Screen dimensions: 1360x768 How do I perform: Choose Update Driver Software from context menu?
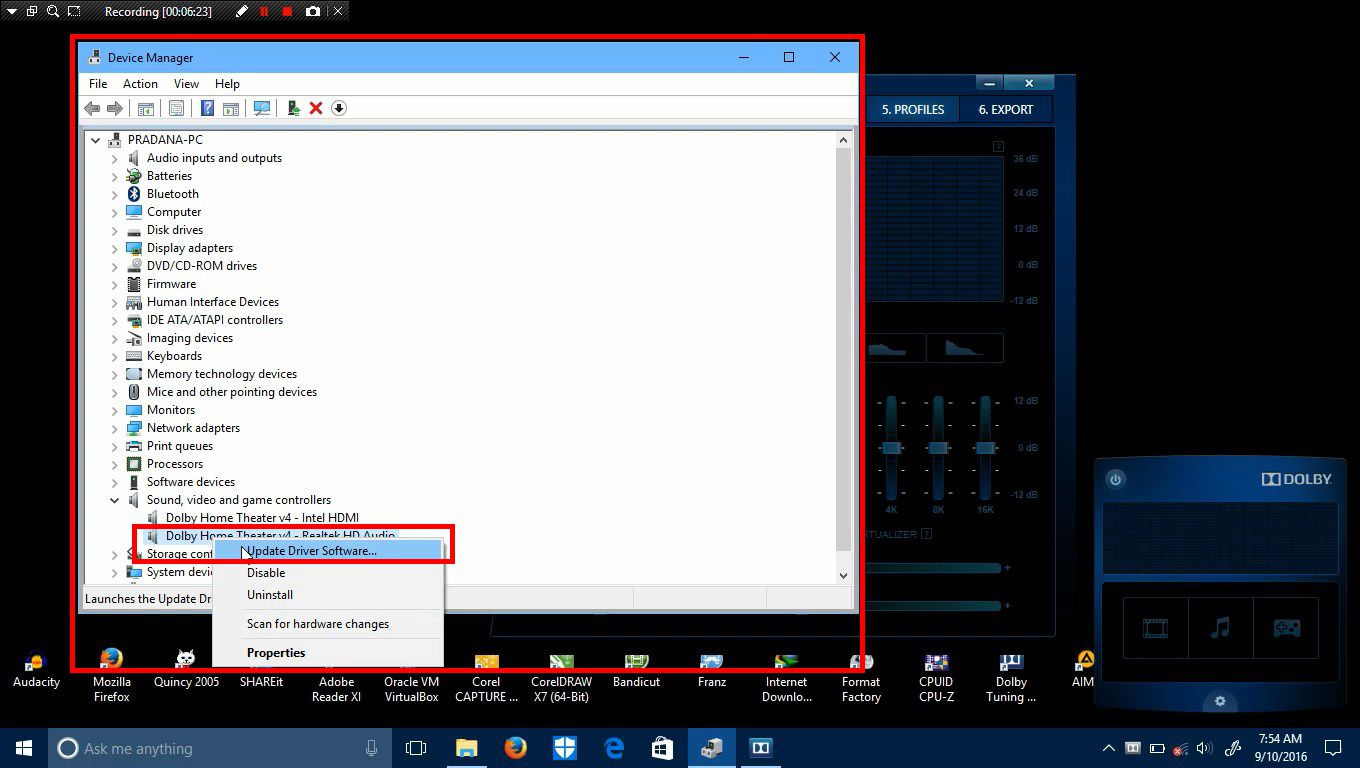[x=328, y=550]
